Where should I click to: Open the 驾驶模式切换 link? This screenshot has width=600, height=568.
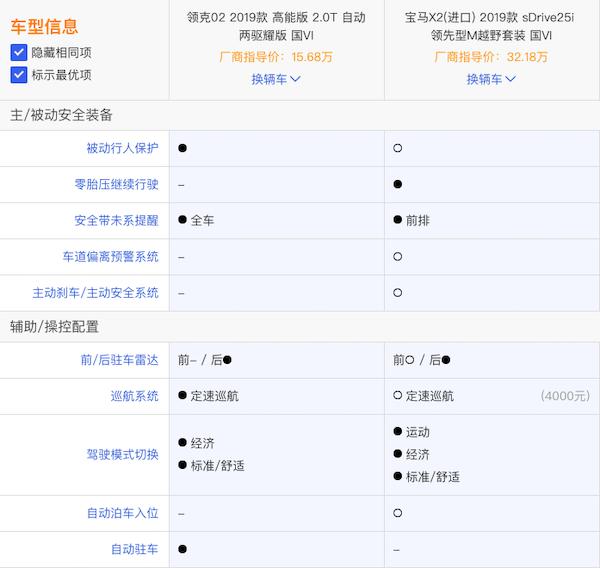[x=122, y=454]
